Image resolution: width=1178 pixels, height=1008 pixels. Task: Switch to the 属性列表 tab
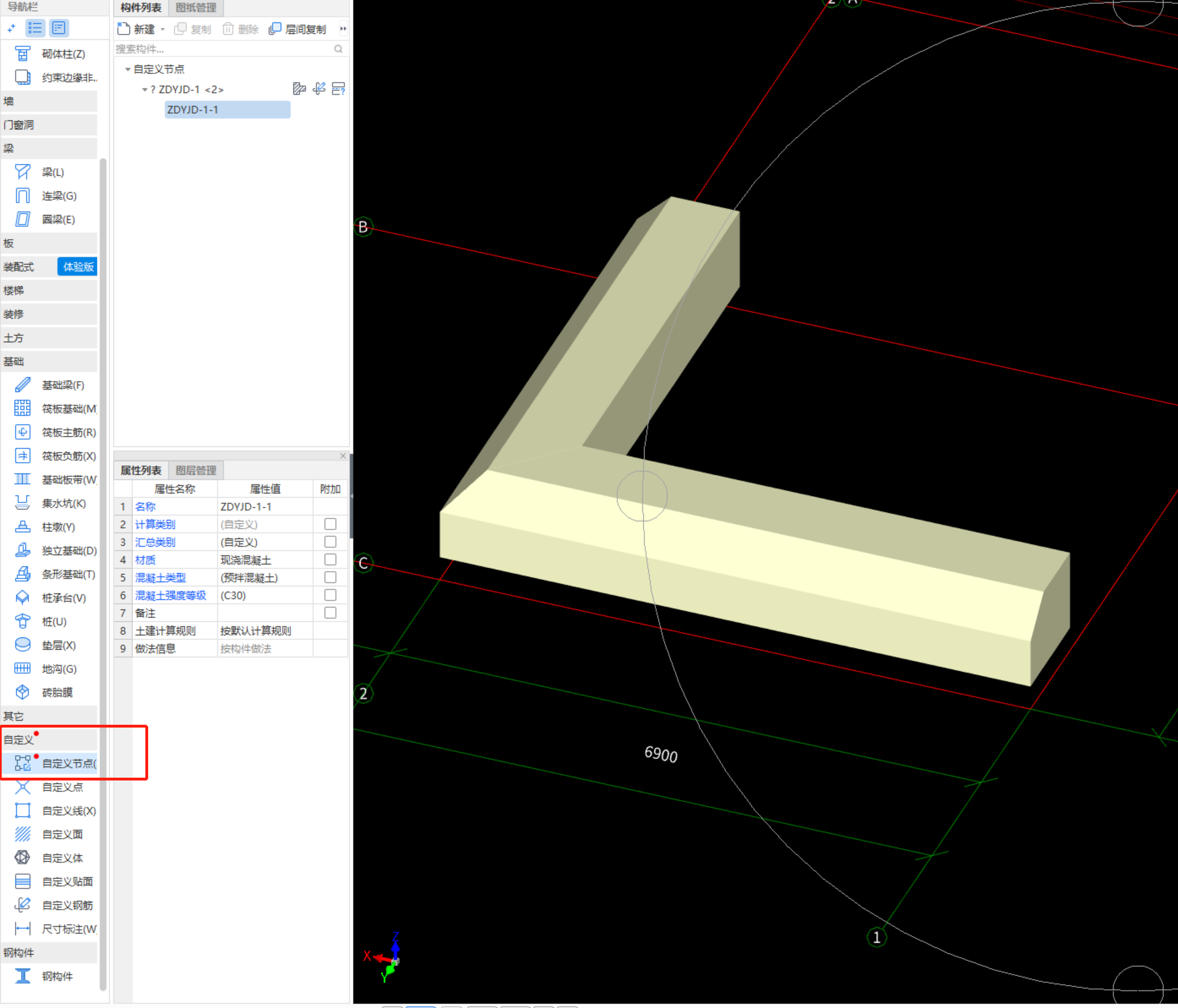(x=141, y=470)
